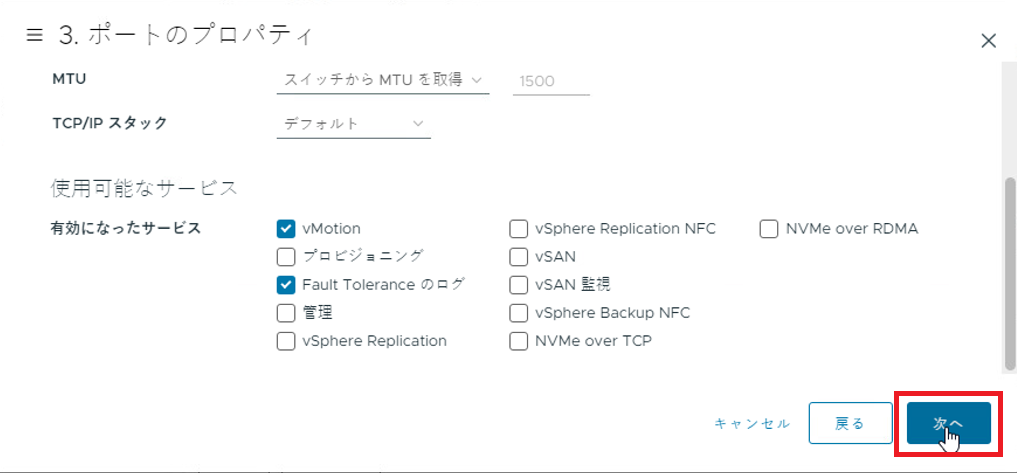
Task: Check the NVMe over RDMA checkbox
Action: [769, 229]
